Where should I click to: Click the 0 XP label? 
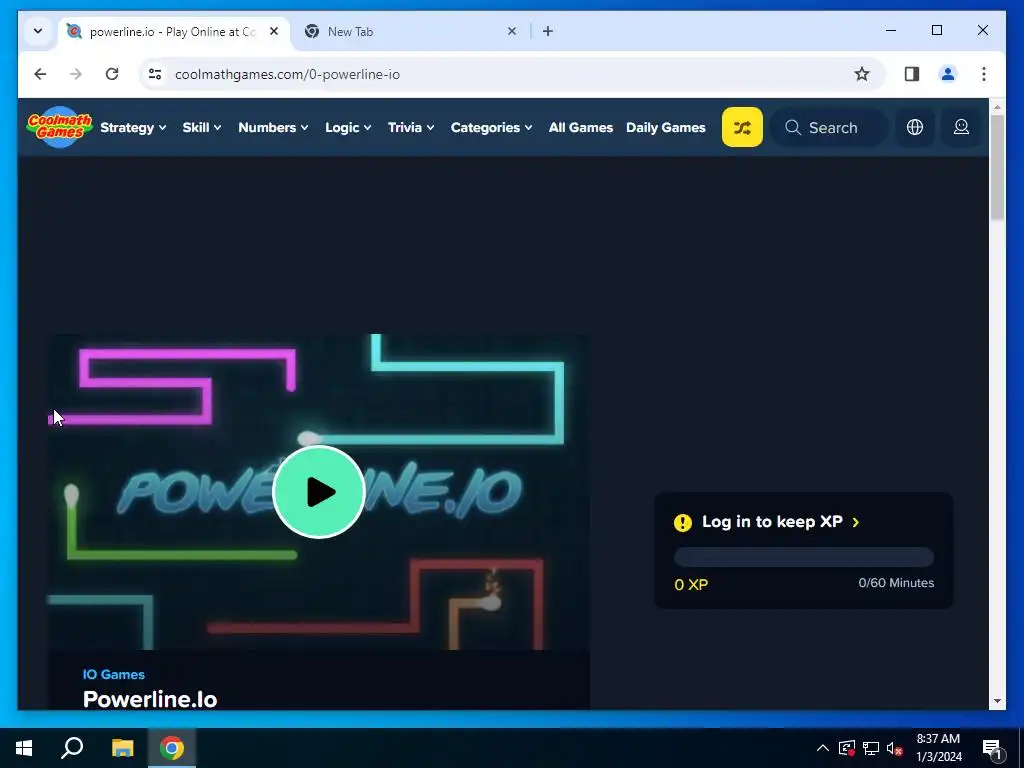(x=691, y=584)
